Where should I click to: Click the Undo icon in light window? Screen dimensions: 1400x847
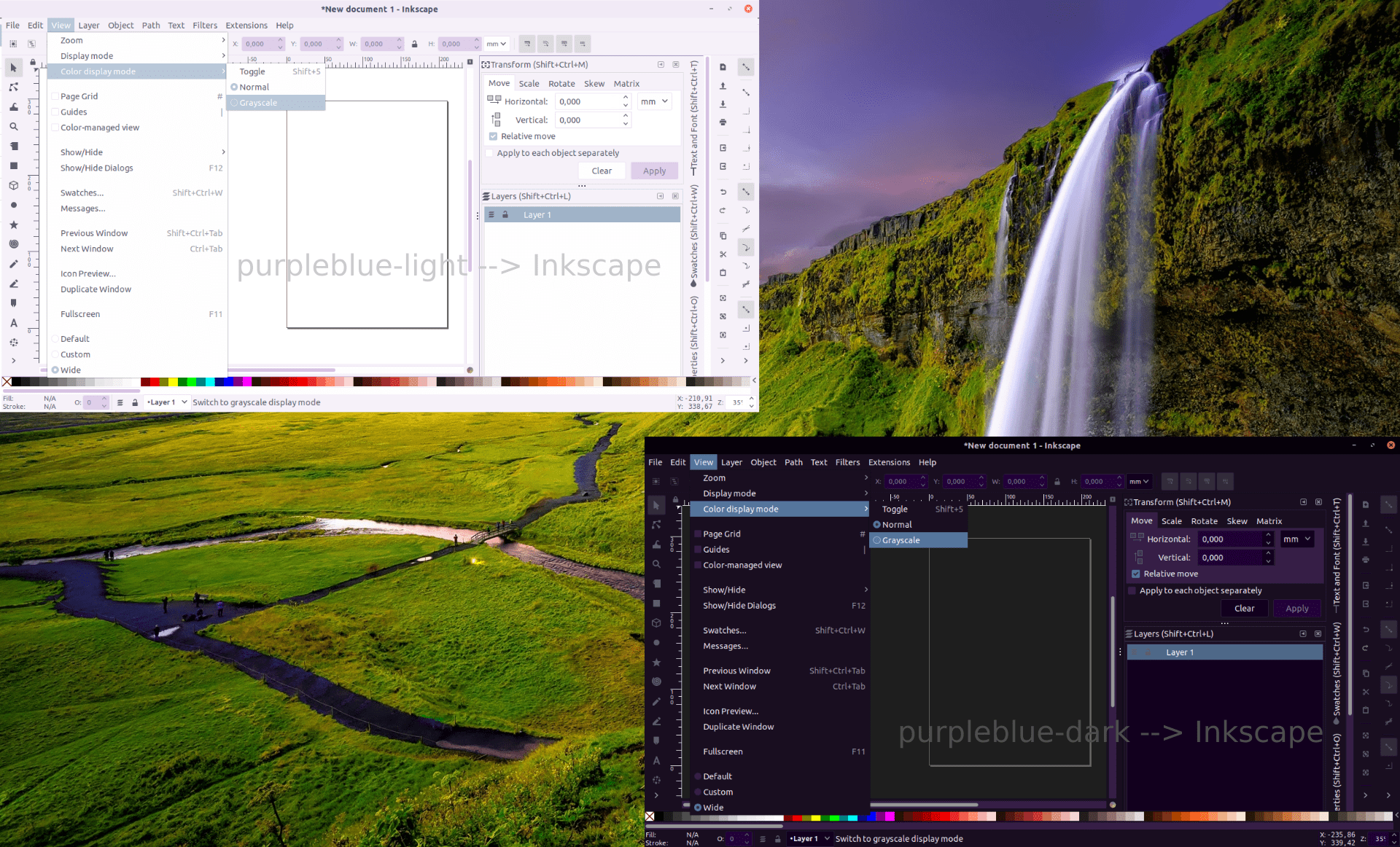(x=723, y=192)
